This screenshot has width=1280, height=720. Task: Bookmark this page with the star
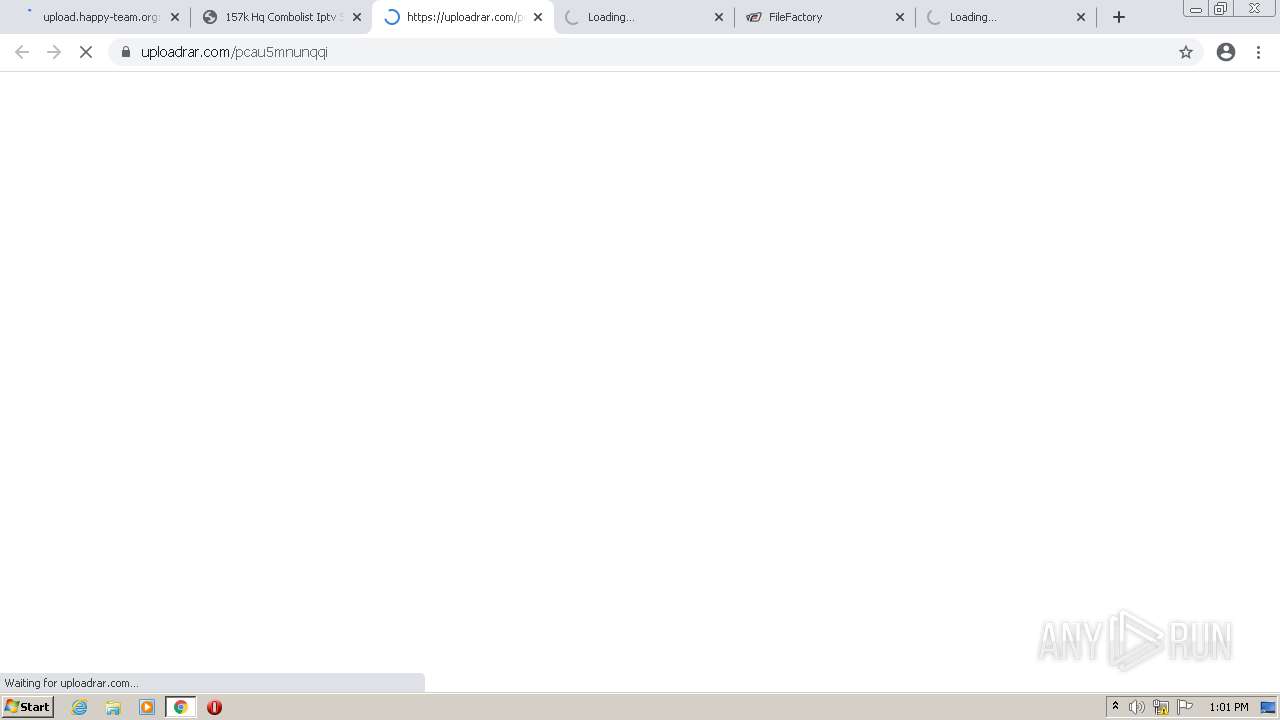coord(1186,52)
